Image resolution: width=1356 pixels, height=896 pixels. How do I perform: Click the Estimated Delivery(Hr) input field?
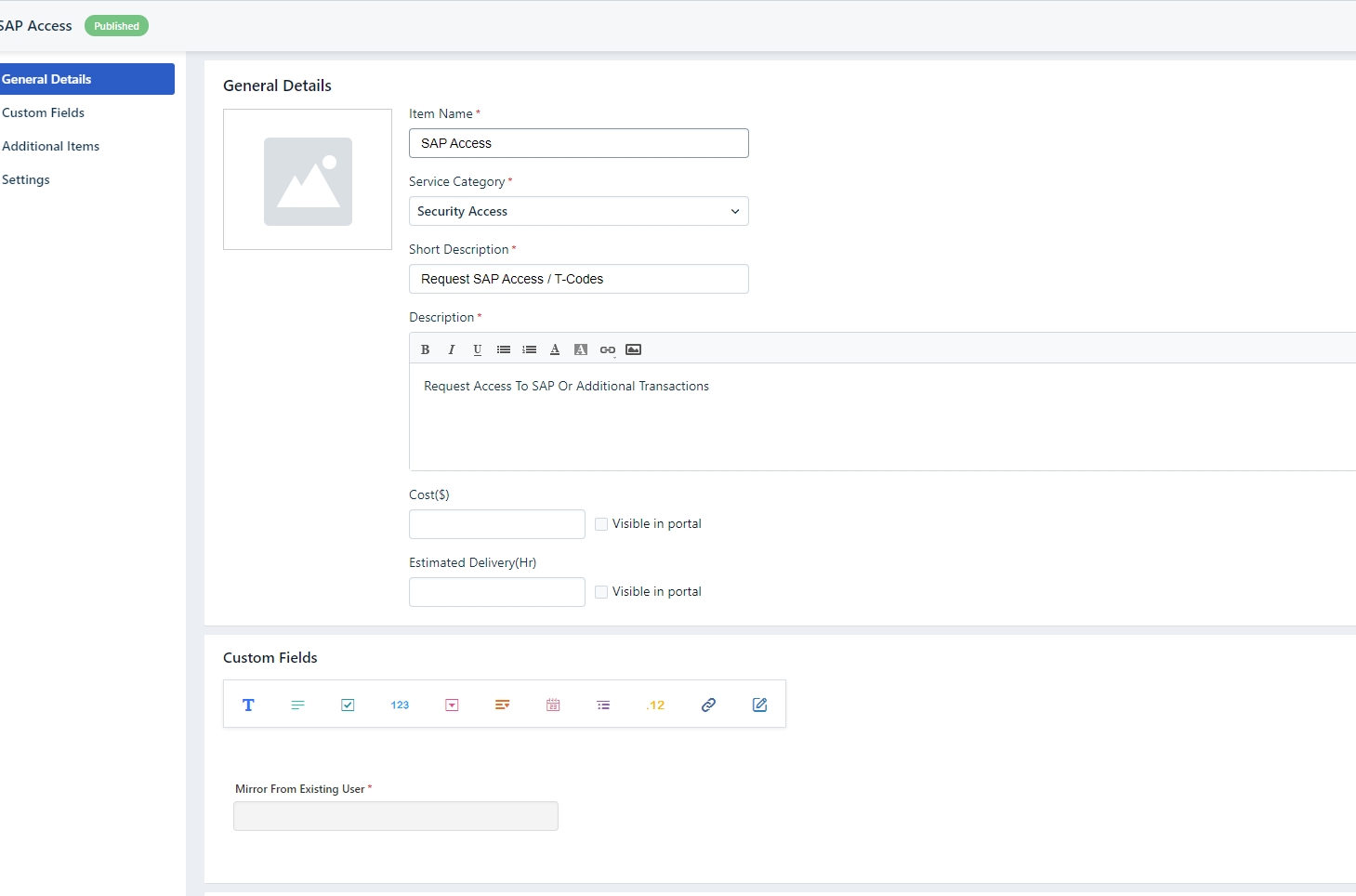coord(497,592)
